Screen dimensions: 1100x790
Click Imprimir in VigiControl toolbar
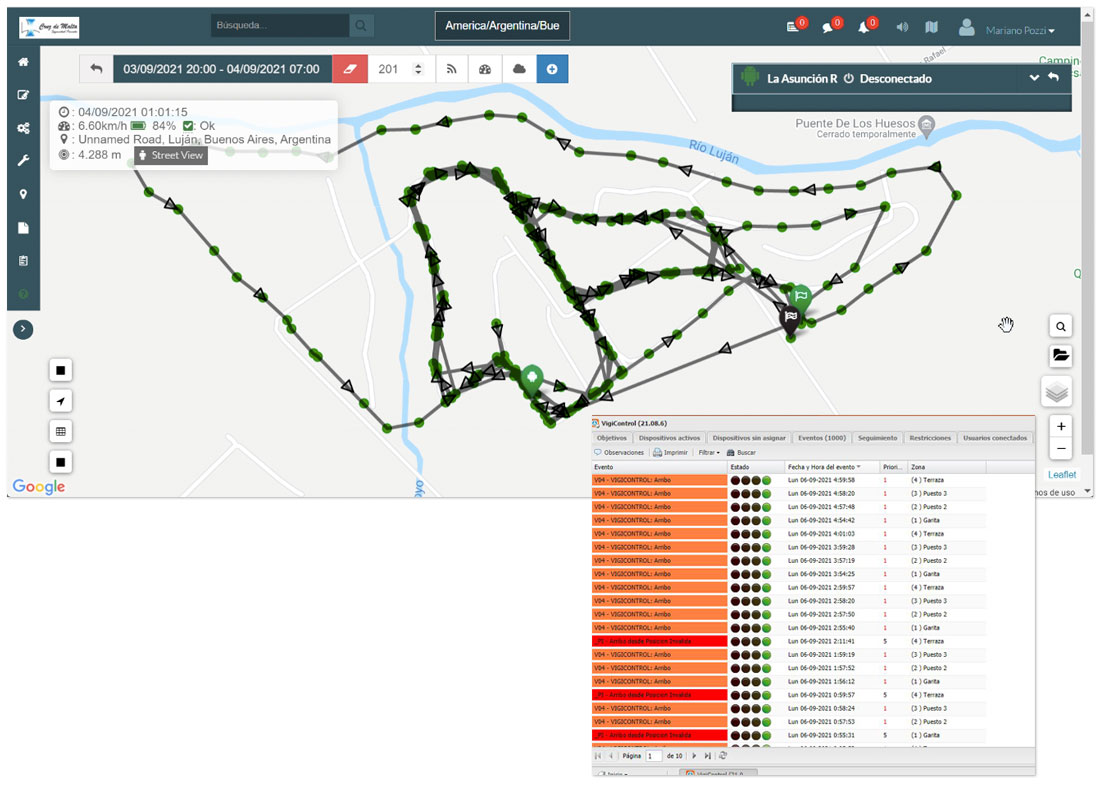pos(671,453)
